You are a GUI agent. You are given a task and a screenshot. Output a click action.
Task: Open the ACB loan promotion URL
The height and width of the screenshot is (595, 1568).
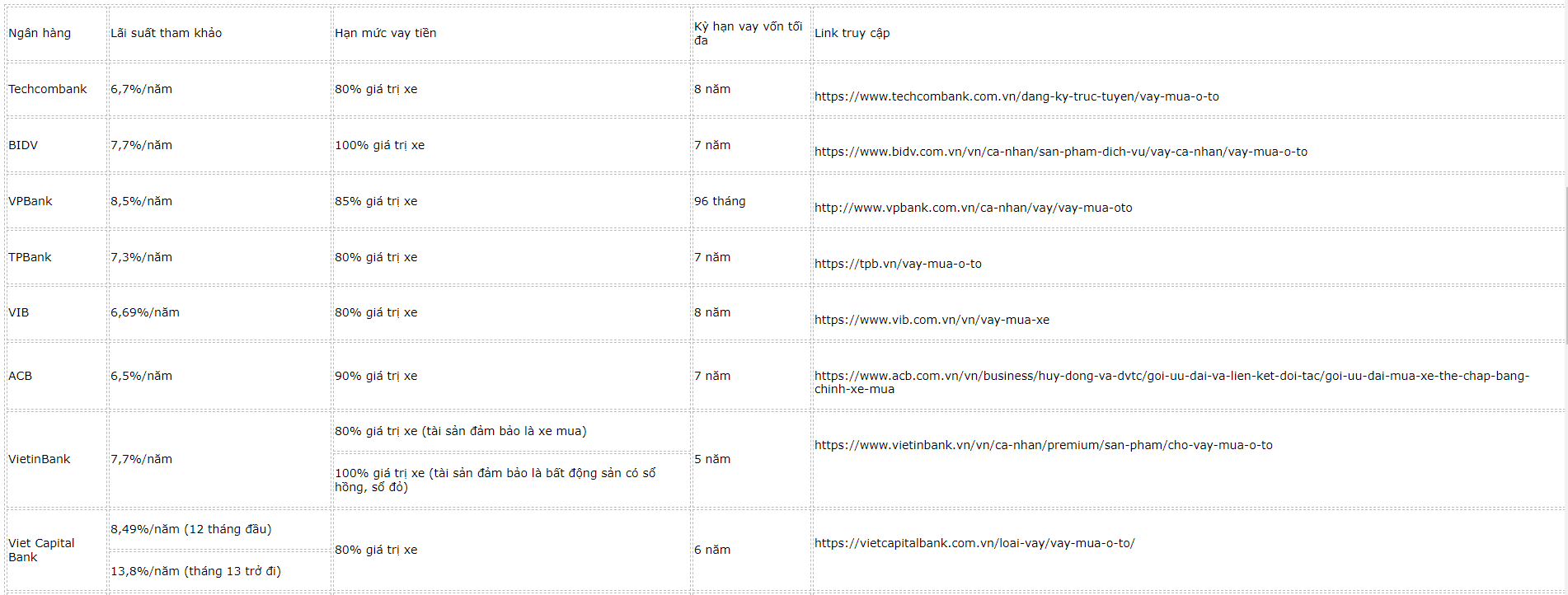[1171, 376]
